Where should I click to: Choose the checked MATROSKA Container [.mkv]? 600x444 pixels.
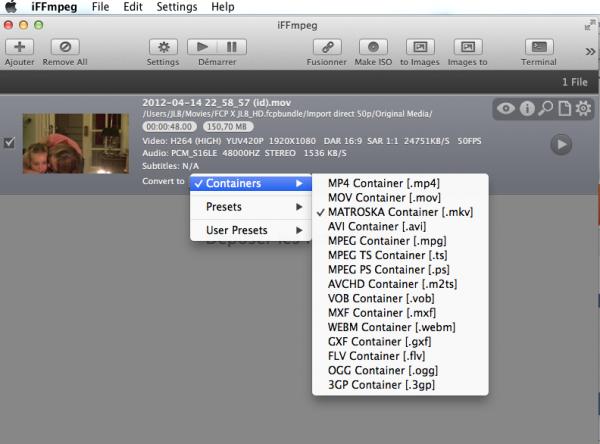point(400,212)
